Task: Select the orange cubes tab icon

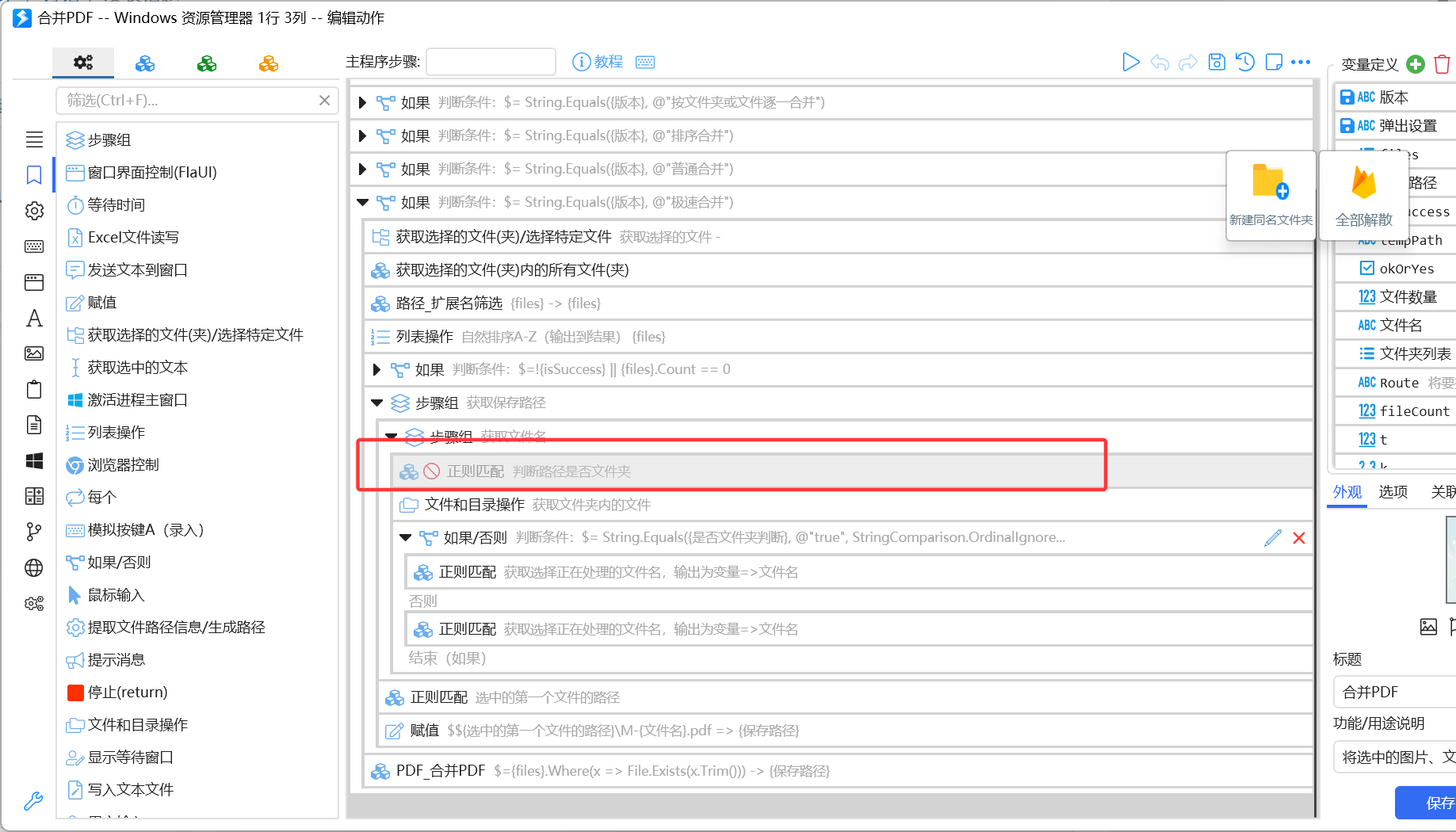Action: click(x=269, y=63)
